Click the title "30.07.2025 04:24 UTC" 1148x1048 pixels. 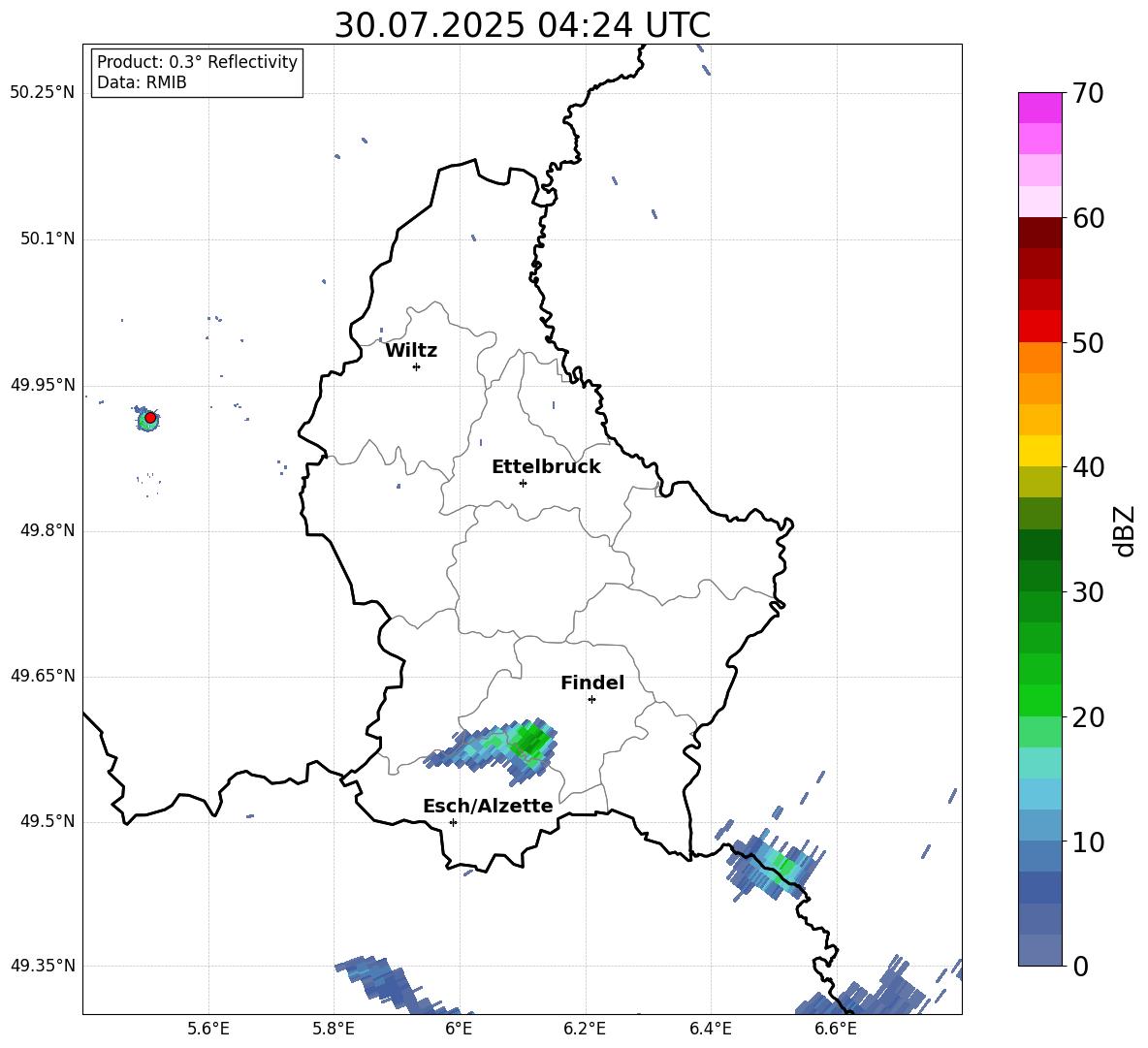point(522,25)
